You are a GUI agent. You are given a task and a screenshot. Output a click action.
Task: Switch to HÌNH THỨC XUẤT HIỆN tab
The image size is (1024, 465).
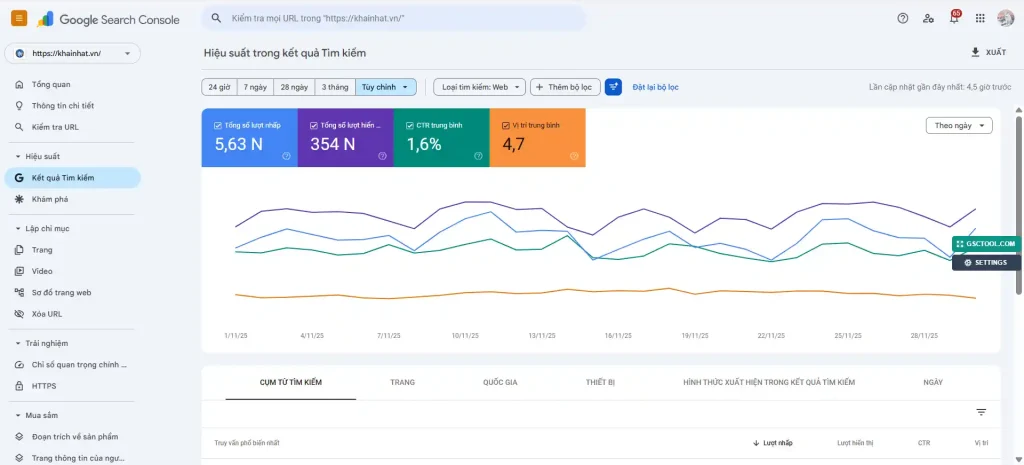[769, 382]
